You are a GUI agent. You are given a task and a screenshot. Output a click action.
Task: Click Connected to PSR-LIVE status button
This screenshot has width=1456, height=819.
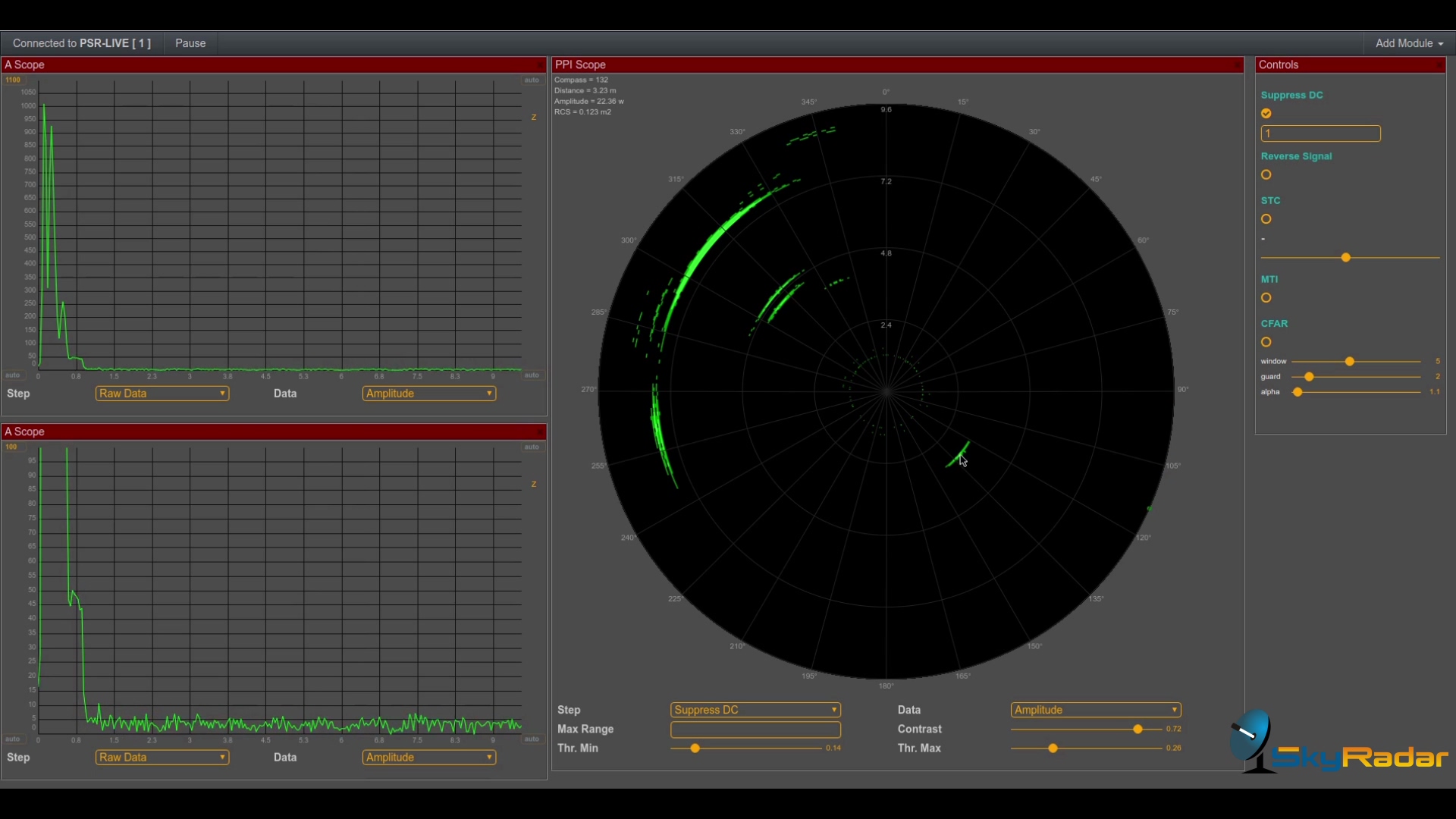[80, 42]
